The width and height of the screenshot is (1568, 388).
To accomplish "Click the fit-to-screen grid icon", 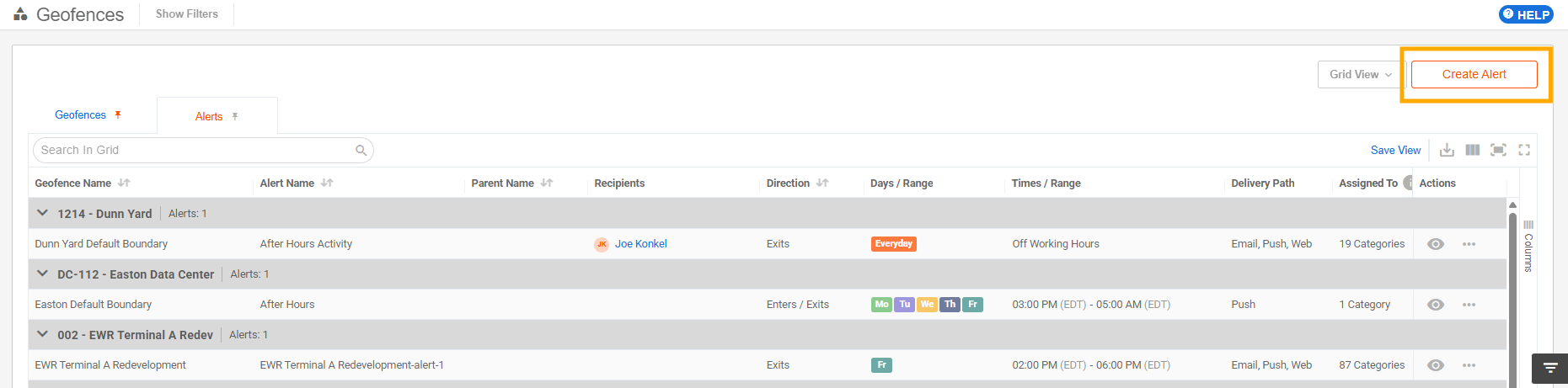I will pos(1498,150).
